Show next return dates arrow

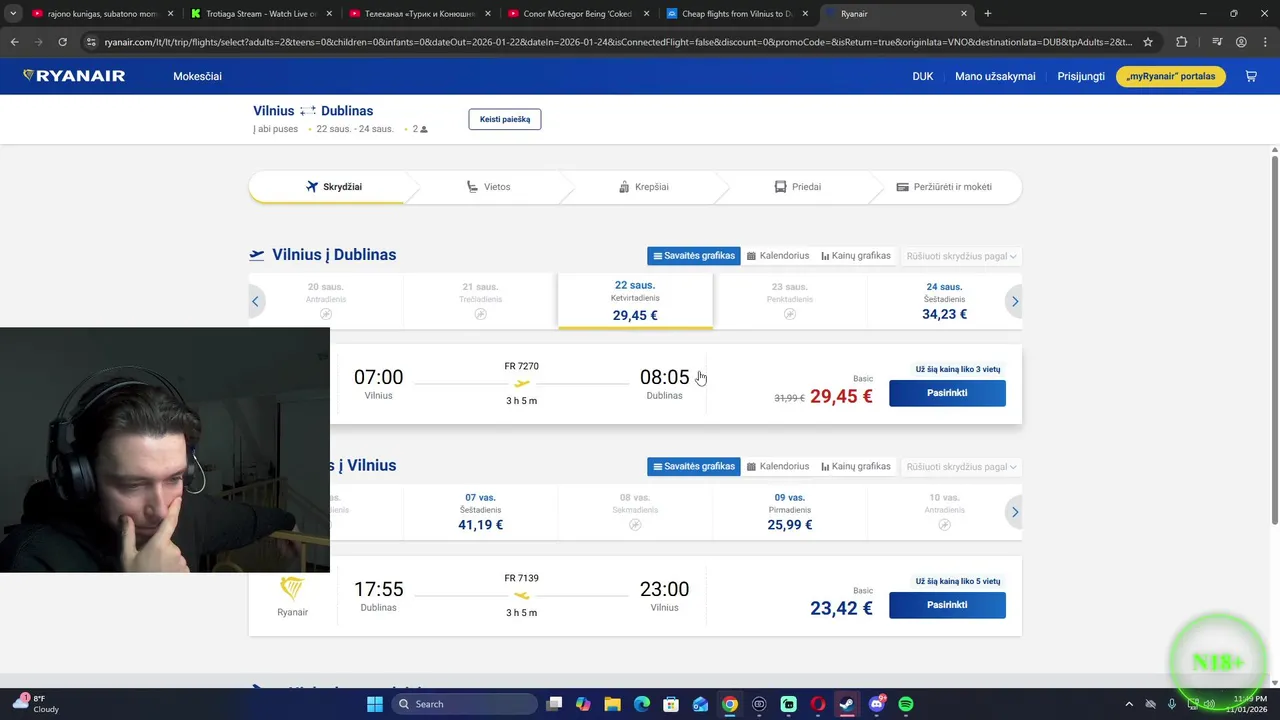click(x=1015, y=512)
